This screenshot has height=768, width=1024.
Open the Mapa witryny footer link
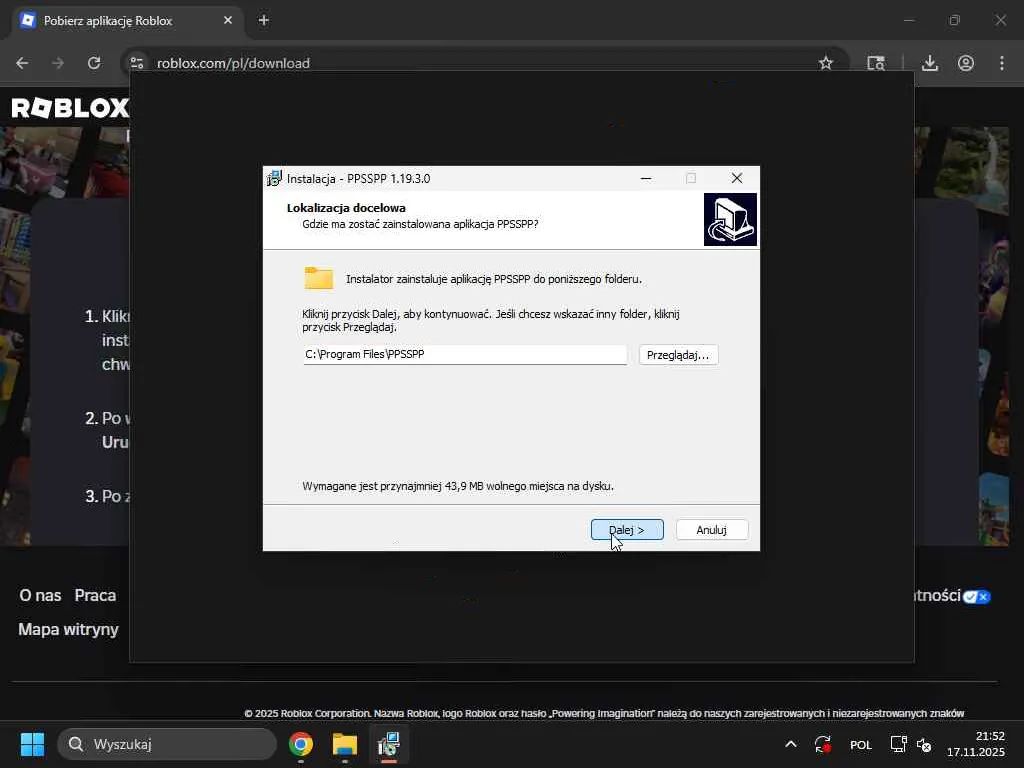[69, 629]
